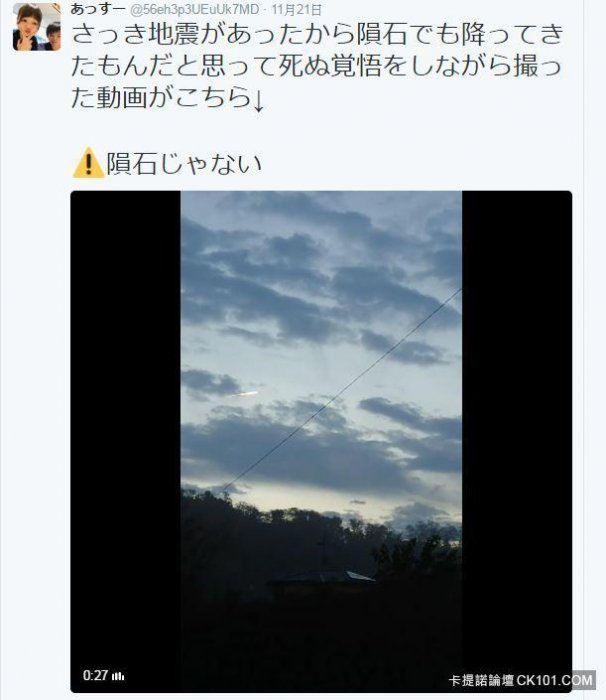Open the tweet's 11月21日 timestamp
Screen dimensions: 606x700
(297, 9)
